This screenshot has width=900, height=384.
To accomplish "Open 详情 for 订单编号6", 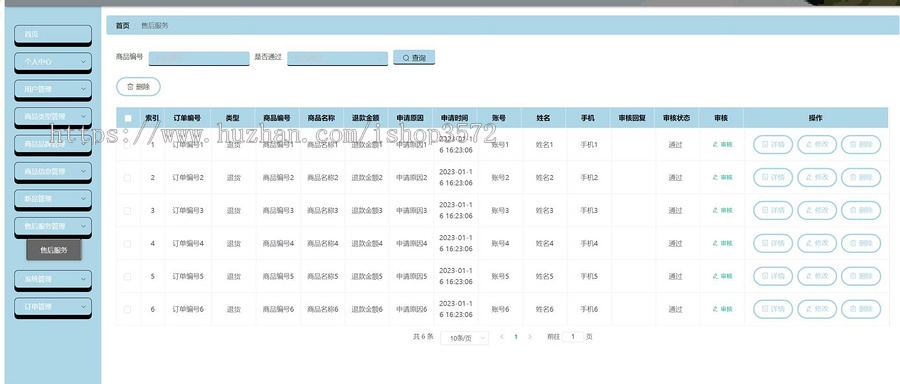I will (x=773, y=309).
